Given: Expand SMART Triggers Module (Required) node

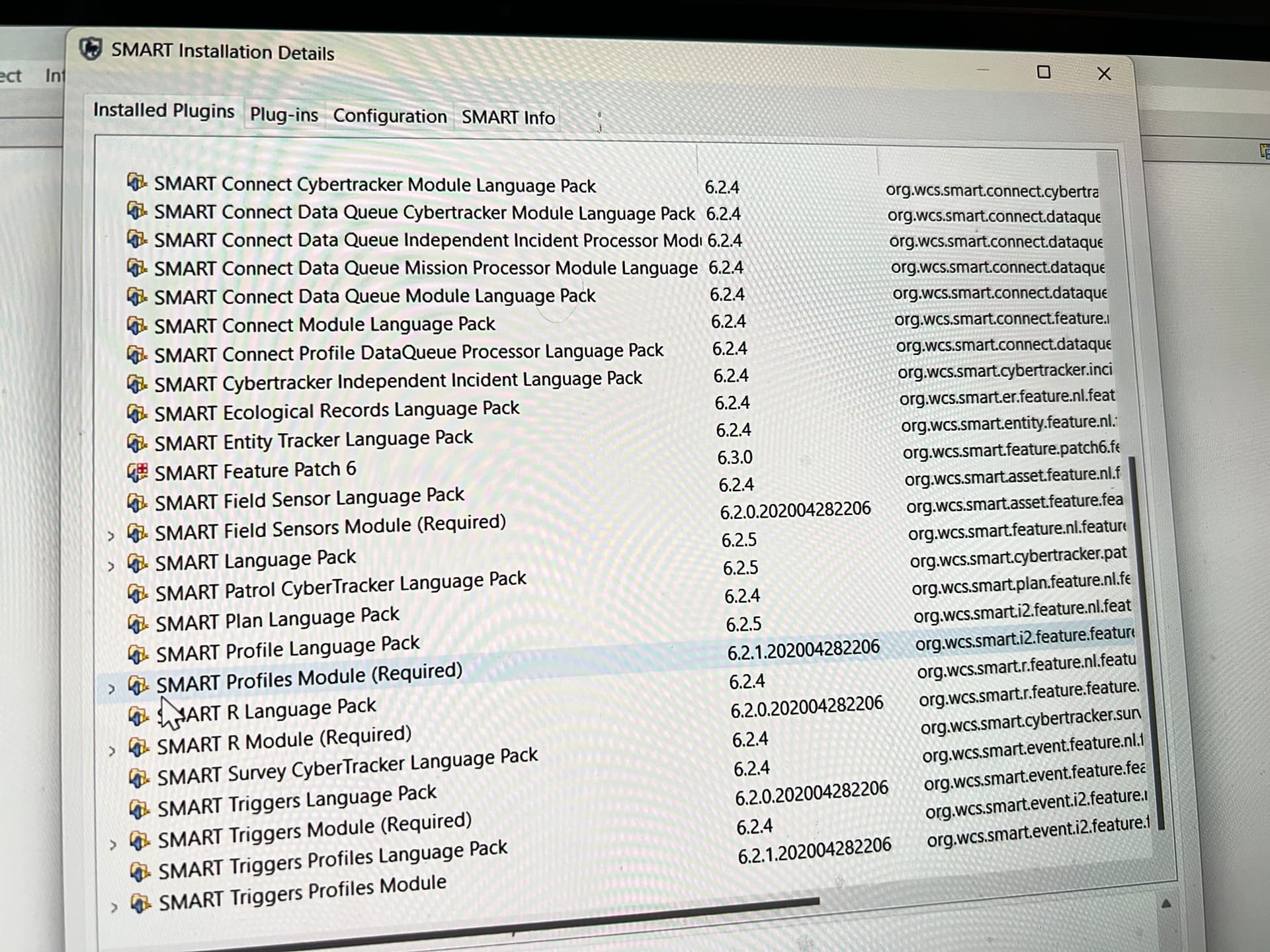Looking at the screenshot, I should [113, 844].
